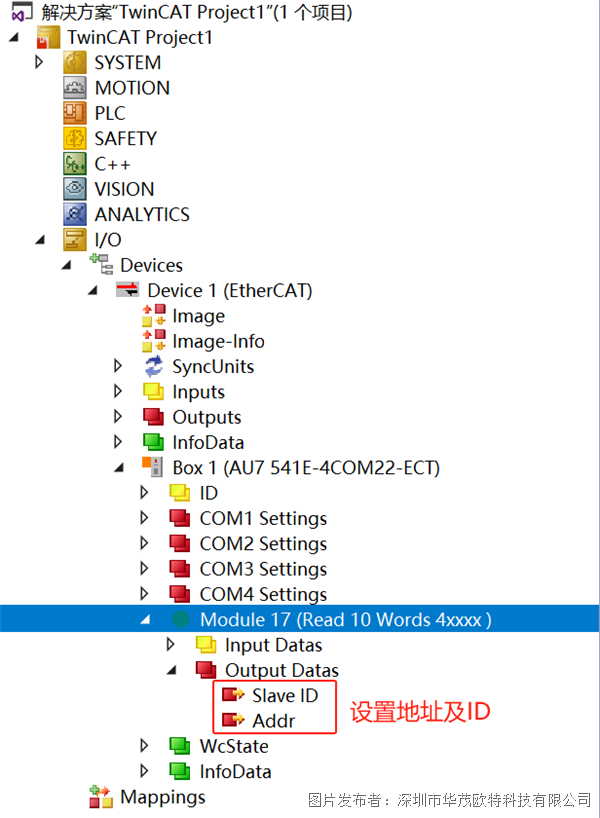This screenshot has width=600, height=818.
Task: Collapse the I/O node
Action: (40, 240)
